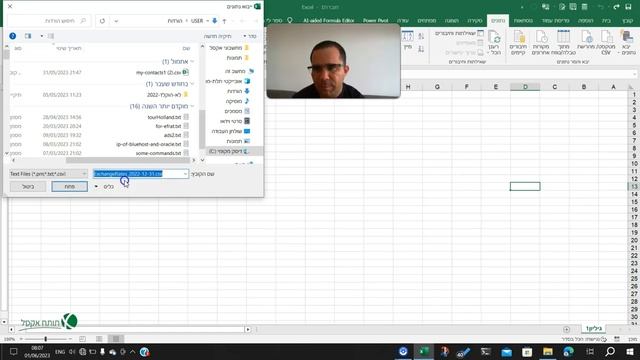This screenshot has width=640, height=360.
Task: Click the up-folder arrow in file dialog
Action: pyautogui.click(x=224, y=21)
